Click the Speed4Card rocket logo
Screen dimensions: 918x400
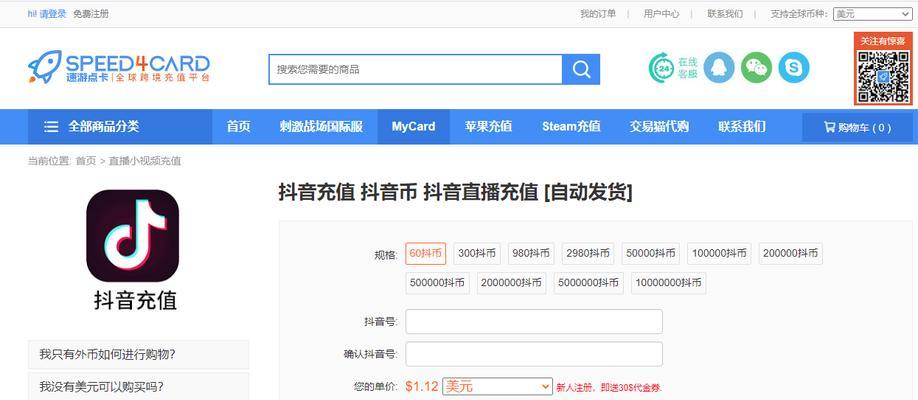[119, 66]
